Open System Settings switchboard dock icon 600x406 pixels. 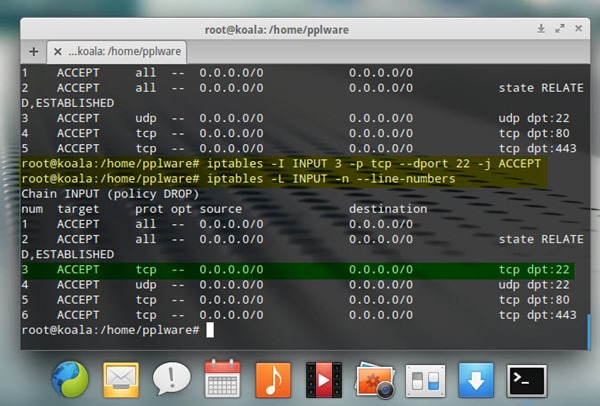tap(425, 380)
